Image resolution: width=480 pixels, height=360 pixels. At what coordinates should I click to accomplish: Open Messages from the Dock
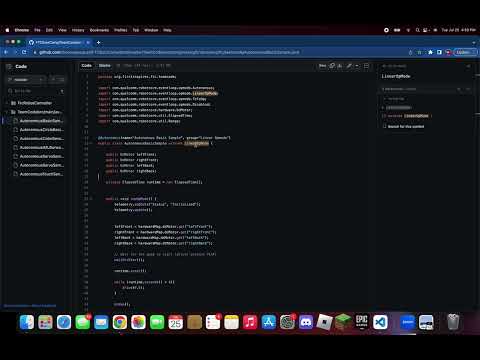click(83, 322)
